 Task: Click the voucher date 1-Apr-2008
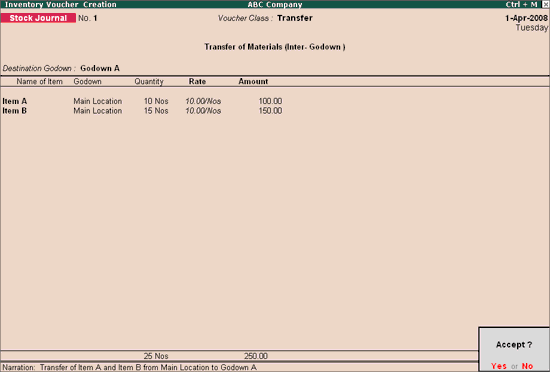tap(526, 18)
